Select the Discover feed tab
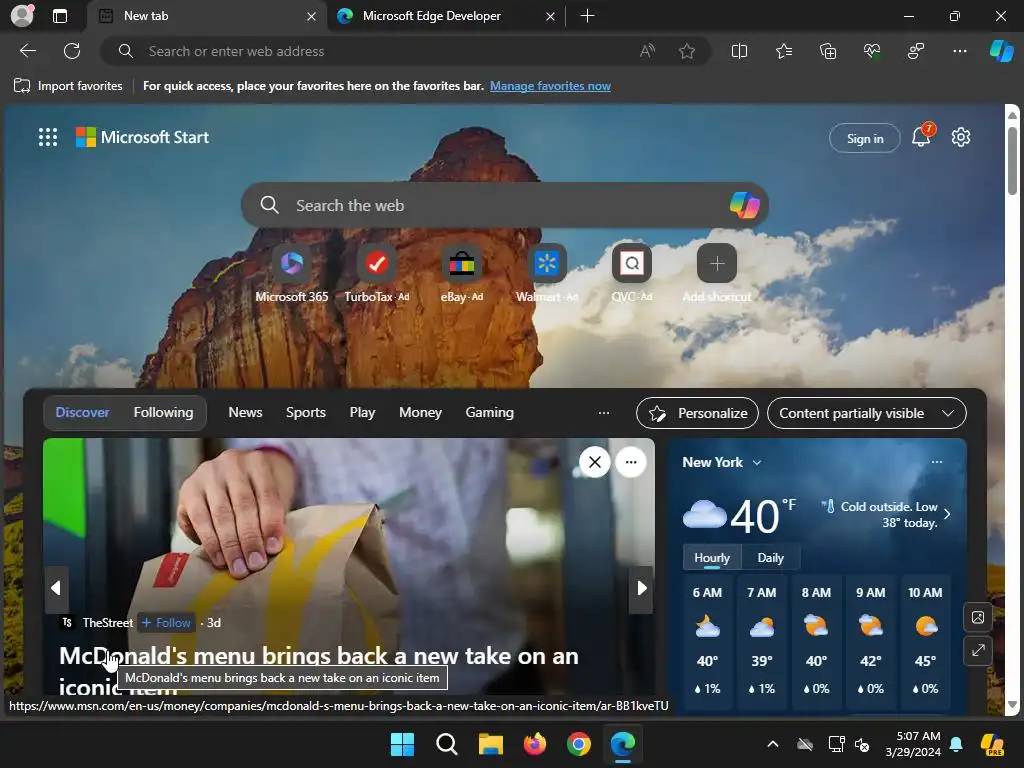The image size is (1024, 768). pyautogui.click(x=82, y=413)
